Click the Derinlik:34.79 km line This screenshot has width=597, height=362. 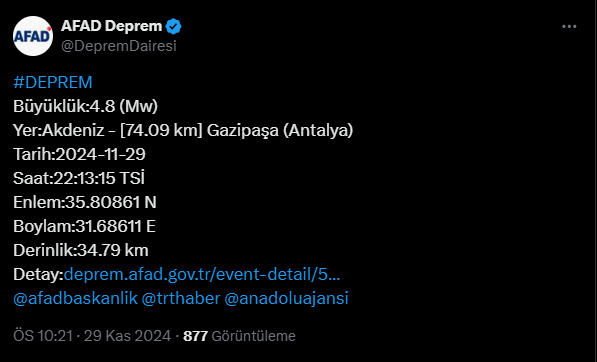[81, 250]
